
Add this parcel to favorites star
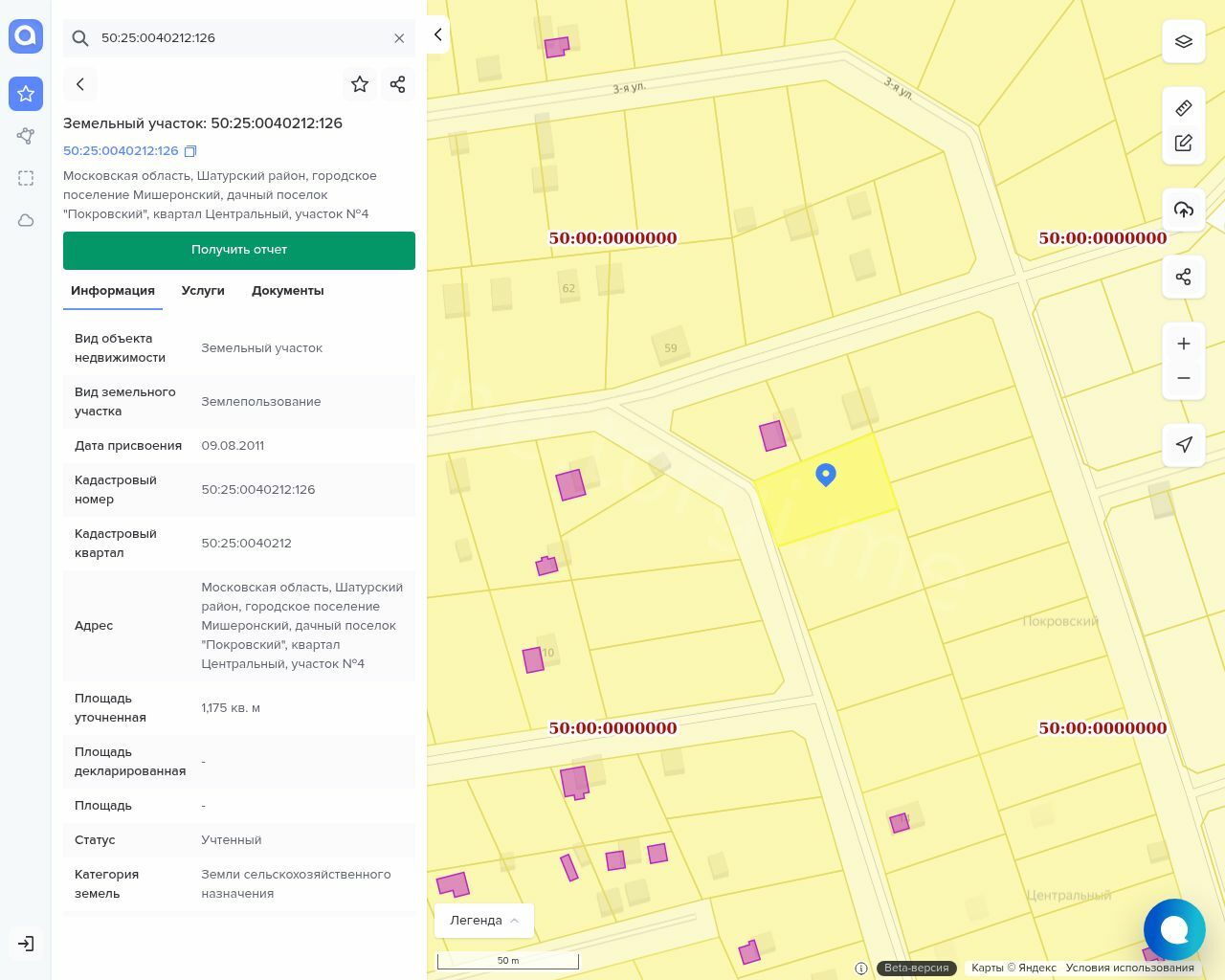(360, 84)
